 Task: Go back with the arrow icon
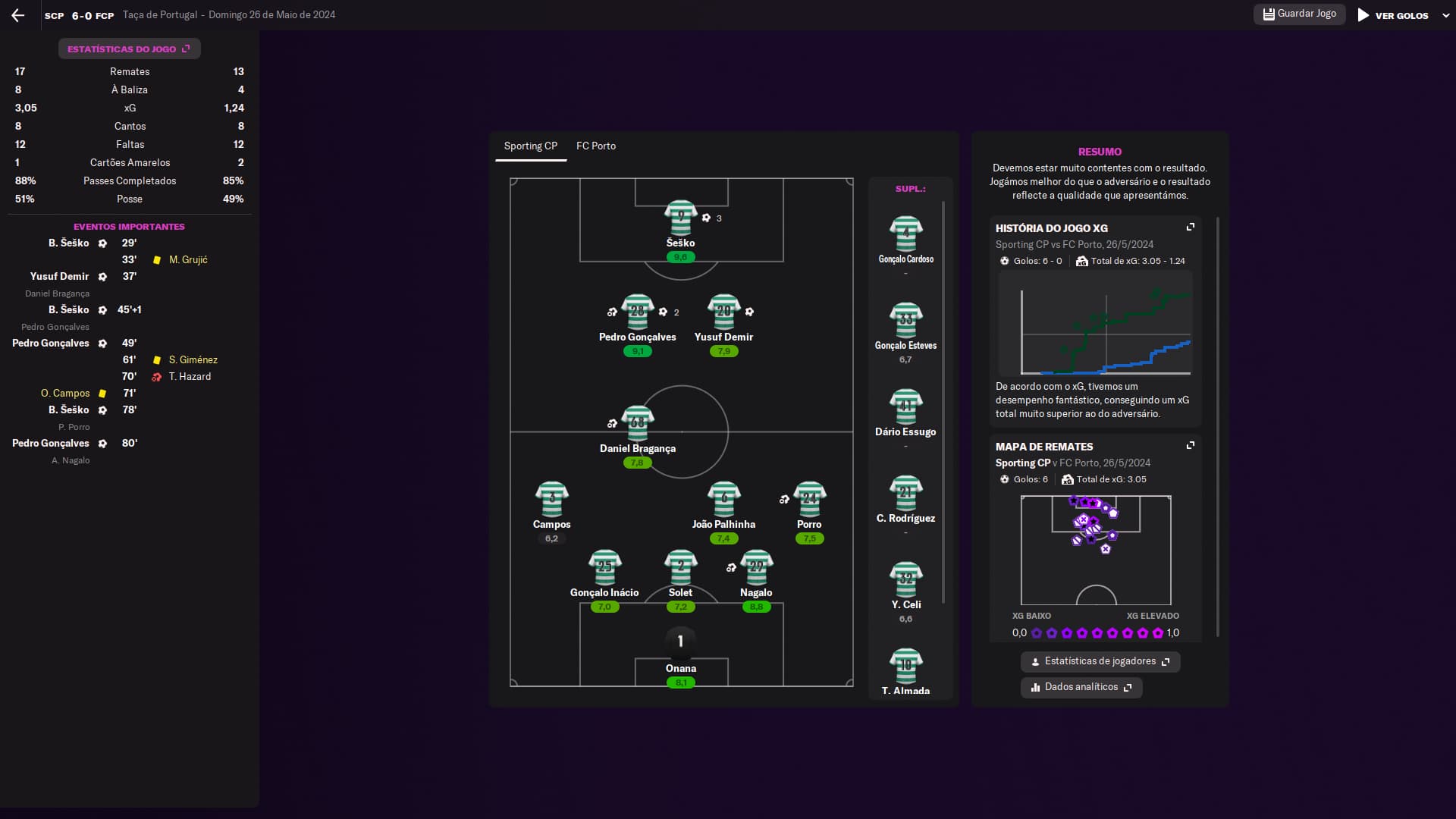point(18,15)
